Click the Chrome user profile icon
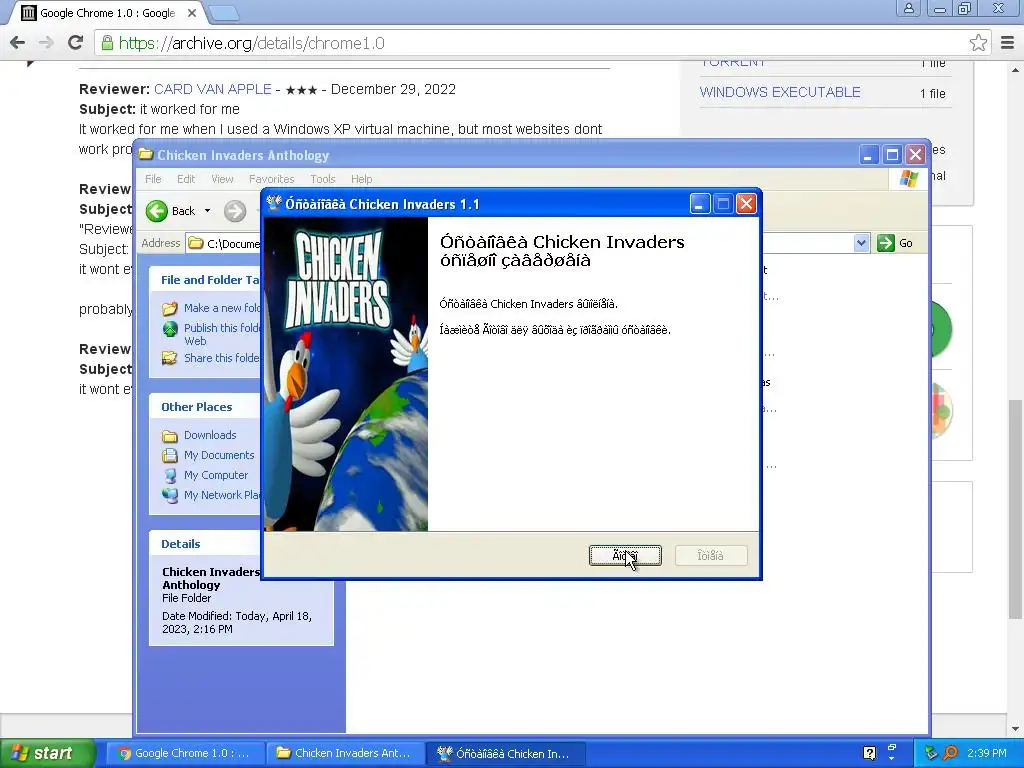This screenshot has height=768, width=1024. [x=908, y=8]
